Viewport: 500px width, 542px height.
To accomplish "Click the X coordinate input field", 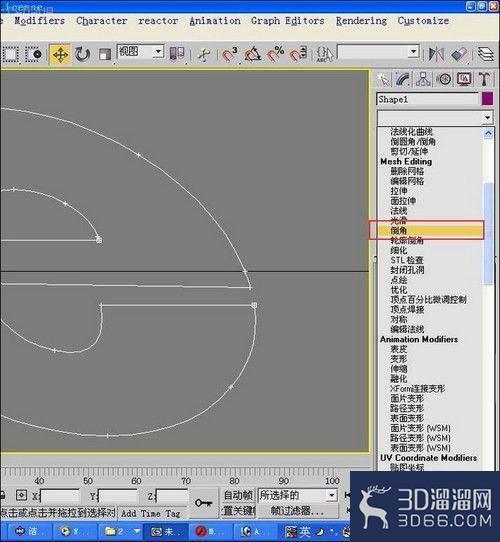I will (59, 496).
